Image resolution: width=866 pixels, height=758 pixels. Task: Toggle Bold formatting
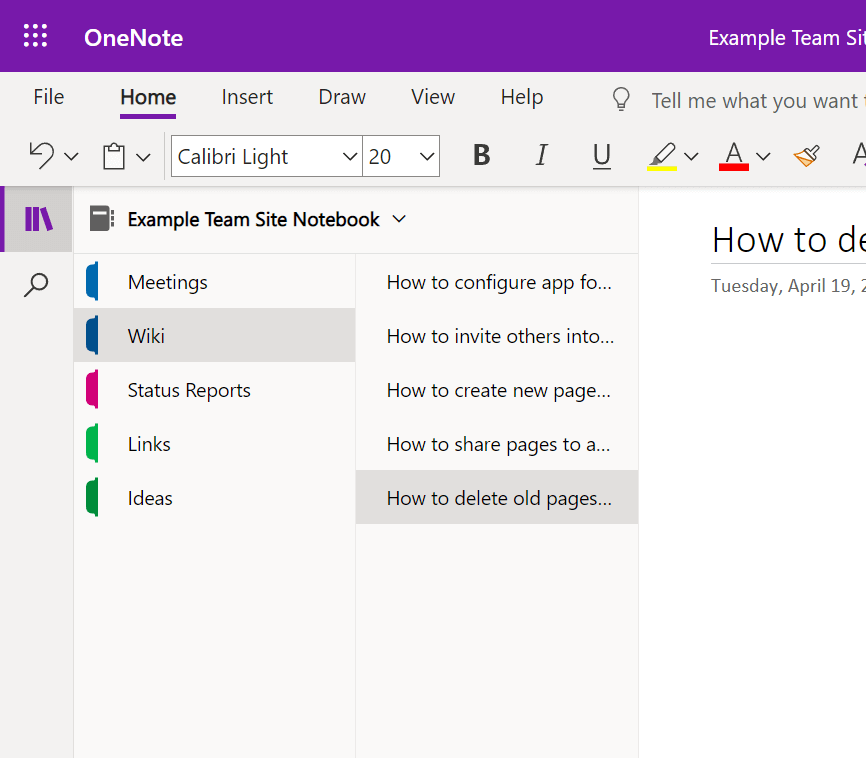coord(482,155)
